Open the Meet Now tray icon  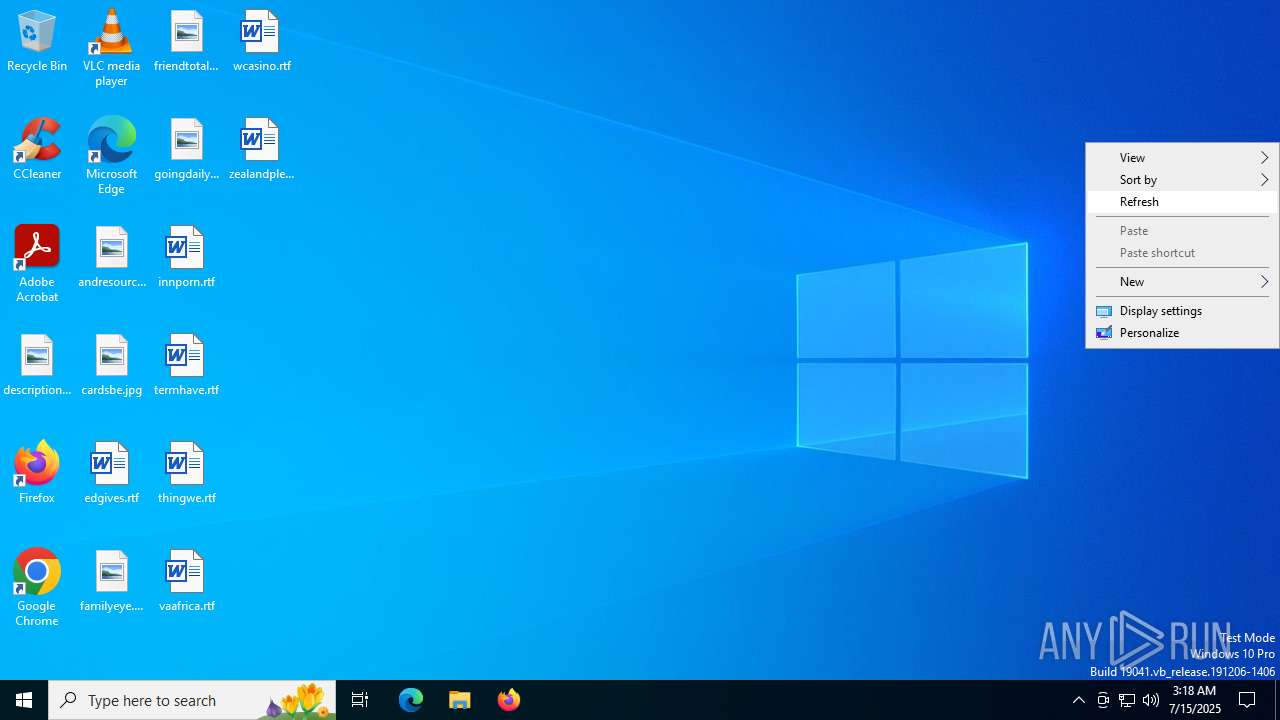[1103, 700]
